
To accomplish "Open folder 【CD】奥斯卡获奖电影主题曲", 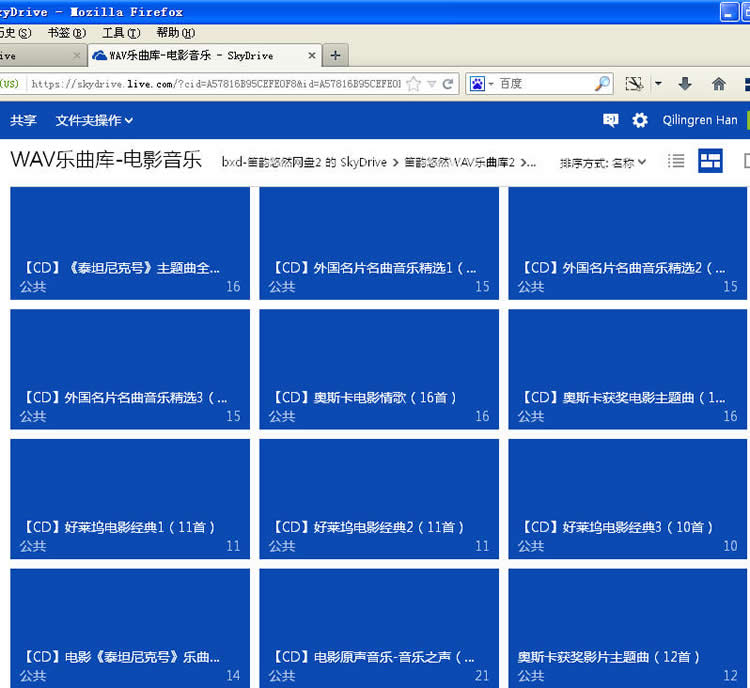I will (x=628, y=369).
